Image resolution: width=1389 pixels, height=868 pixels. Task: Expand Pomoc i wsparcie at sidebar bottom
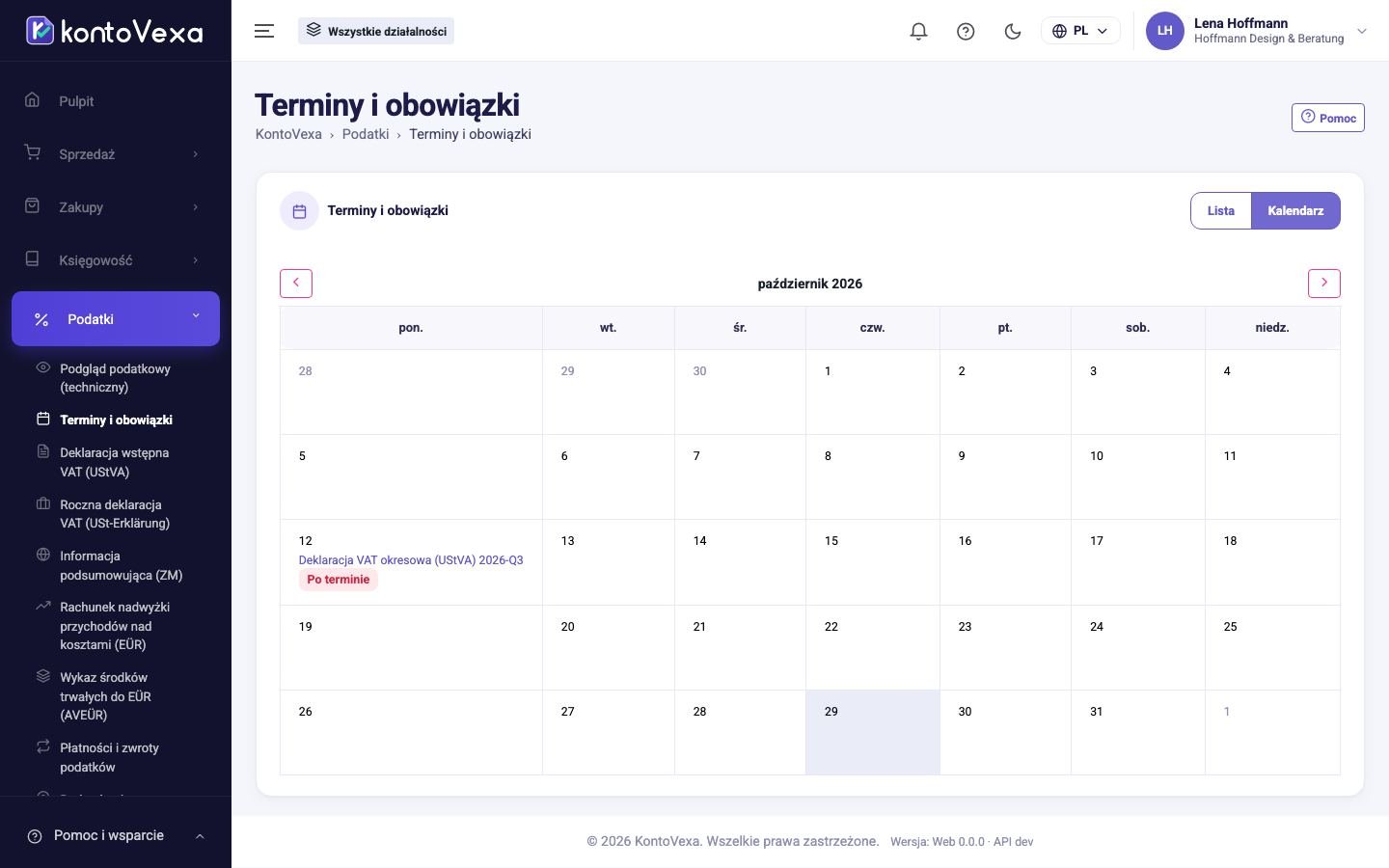pos(116,835)
